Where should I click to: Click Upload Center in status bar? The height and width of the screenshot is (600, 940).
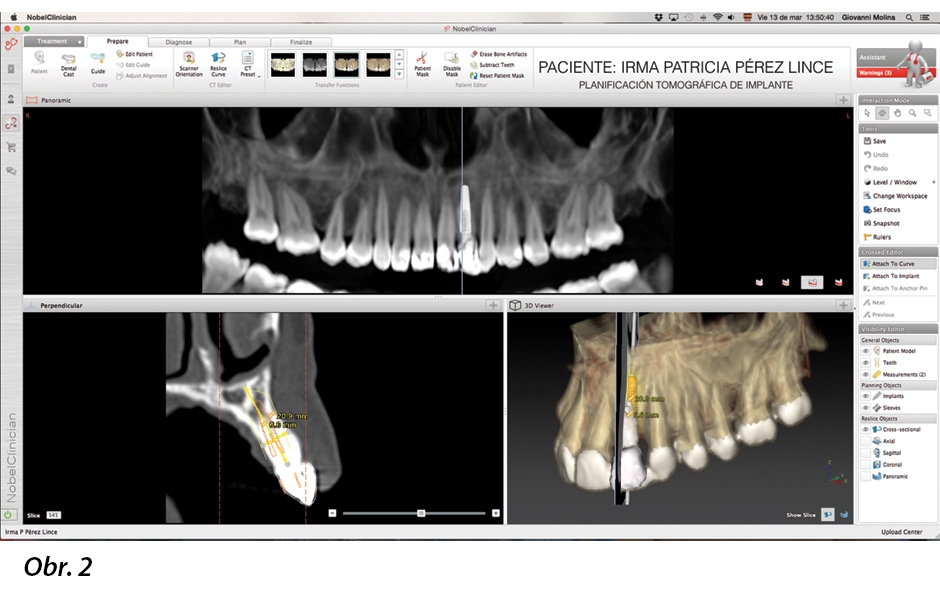coord(902,532)
